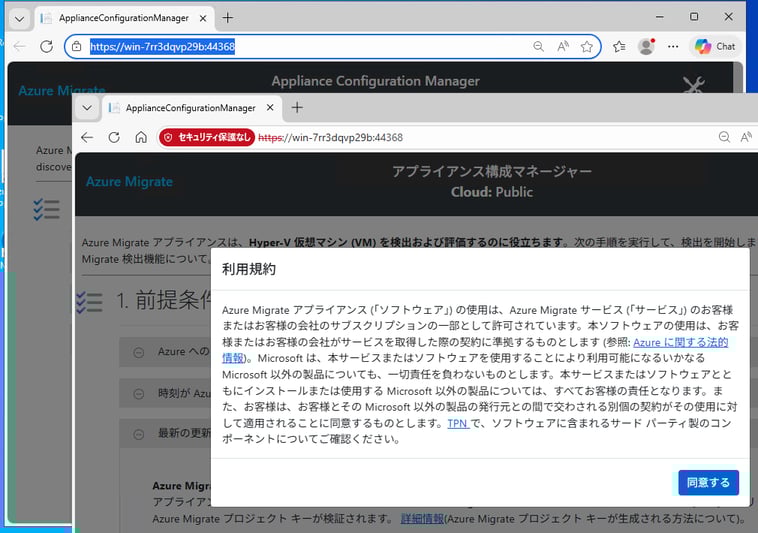Click the アプライアンス構成マネージャー title text
Image resolution: width=758 pixels, height=533 pixels.
[492, 171]
